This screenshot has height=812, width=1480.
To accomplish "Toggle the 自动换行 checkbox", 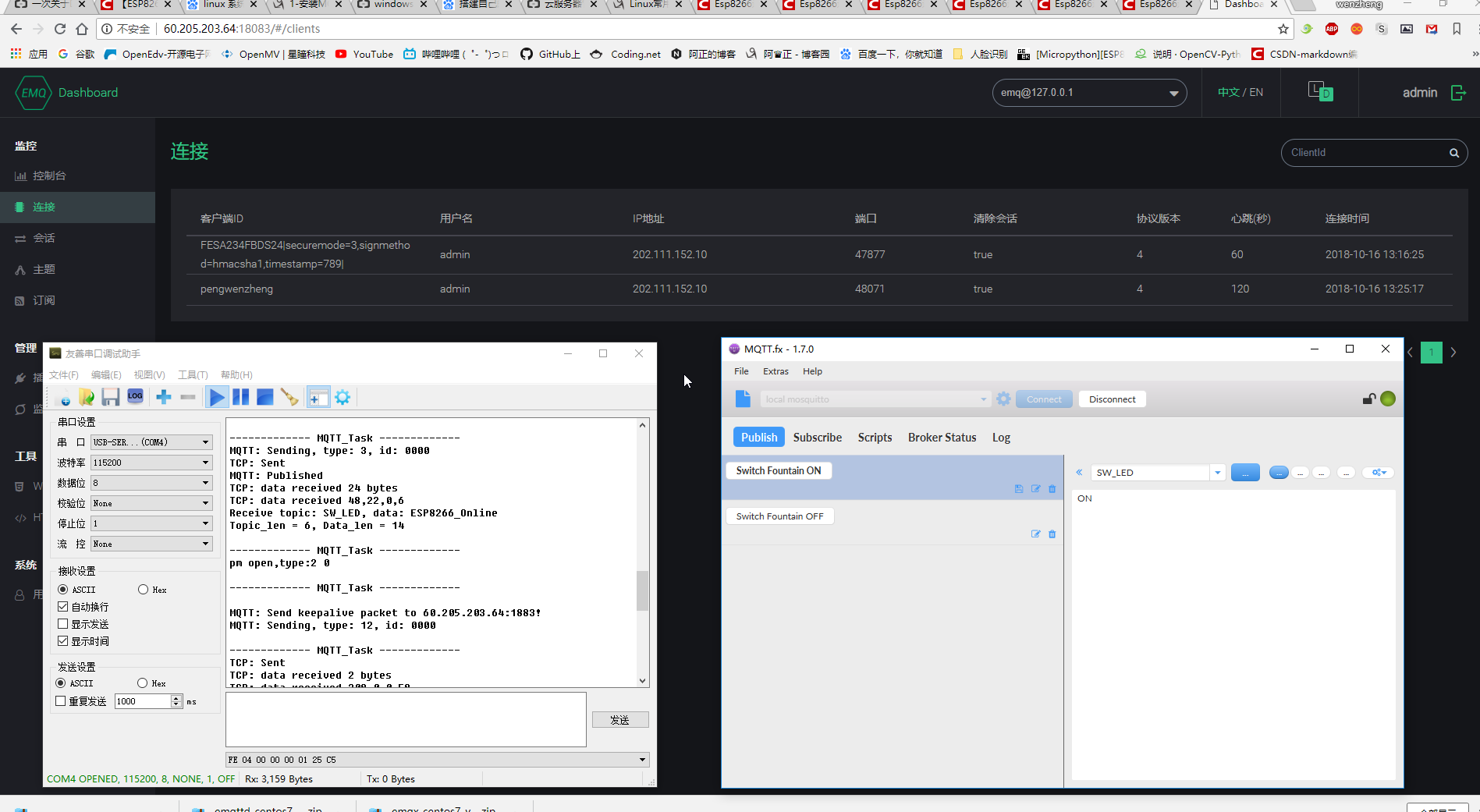I will [63, 607].
